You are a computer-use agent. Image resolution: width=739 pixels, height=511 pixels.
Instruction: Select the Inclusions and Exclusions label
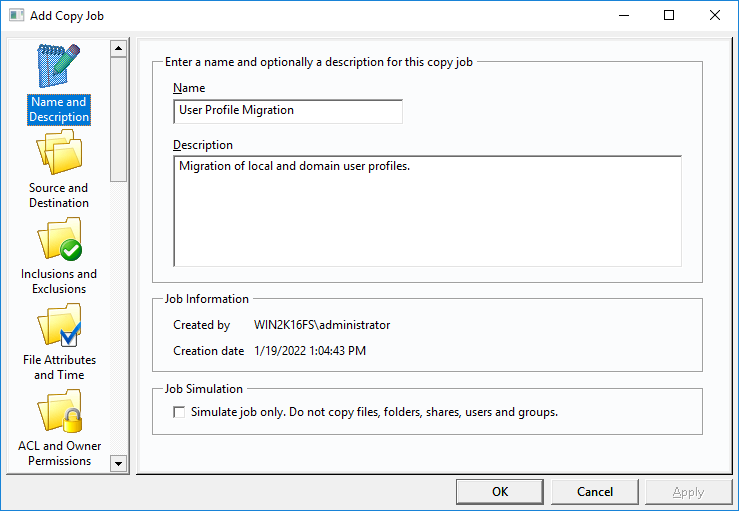pyautogui.click(x=59, y=281)
